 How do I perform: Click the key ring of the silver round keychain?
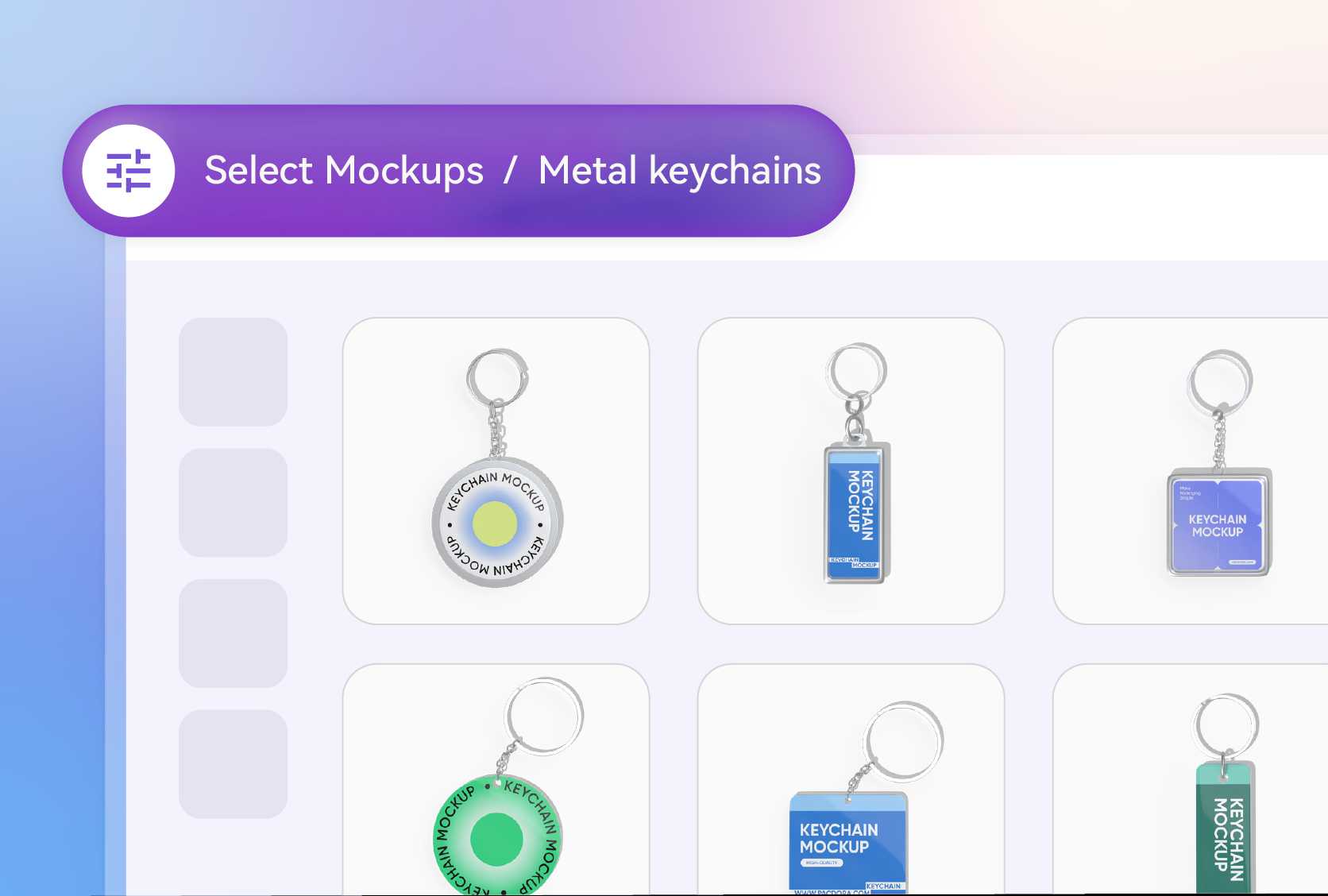[x=498, y=377]
